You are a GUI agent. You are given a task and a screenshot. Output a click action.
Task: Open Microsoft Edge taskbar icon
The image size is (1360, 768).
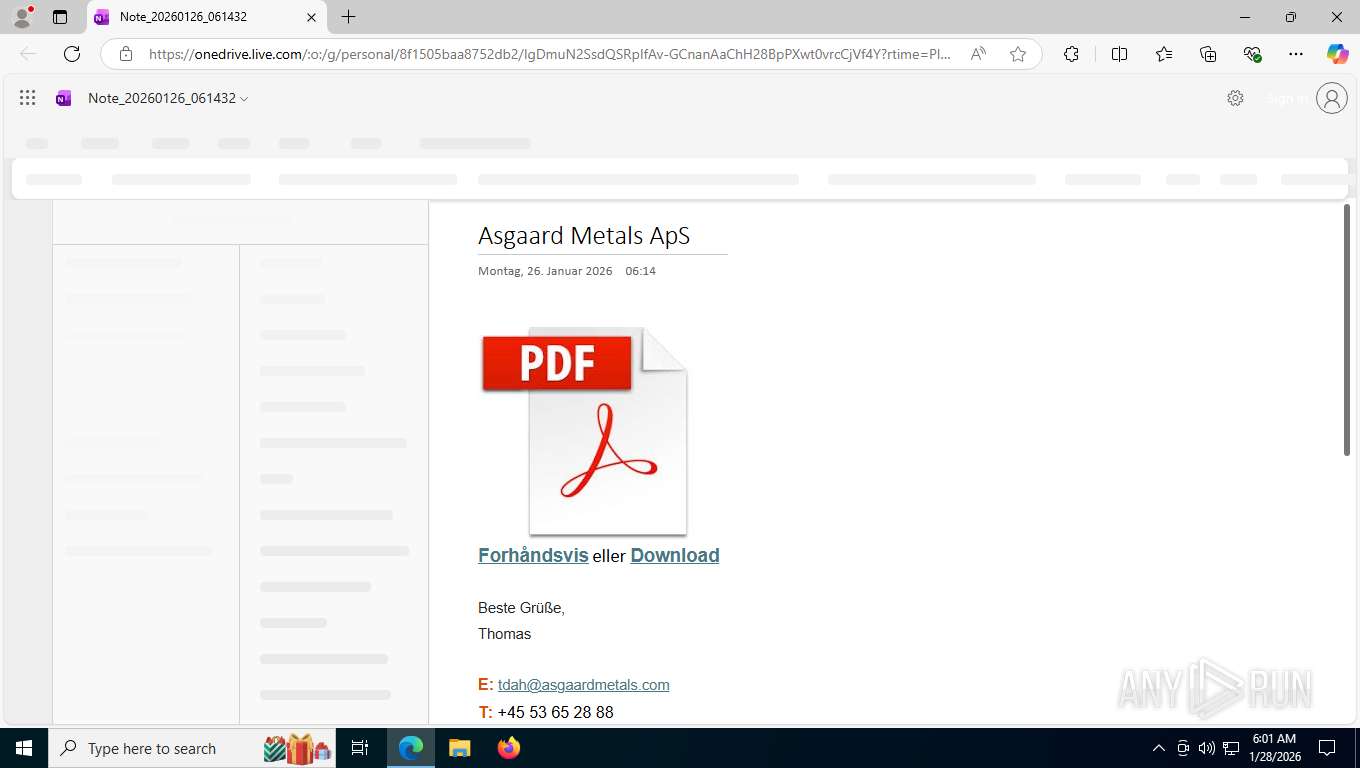(411, 748)
